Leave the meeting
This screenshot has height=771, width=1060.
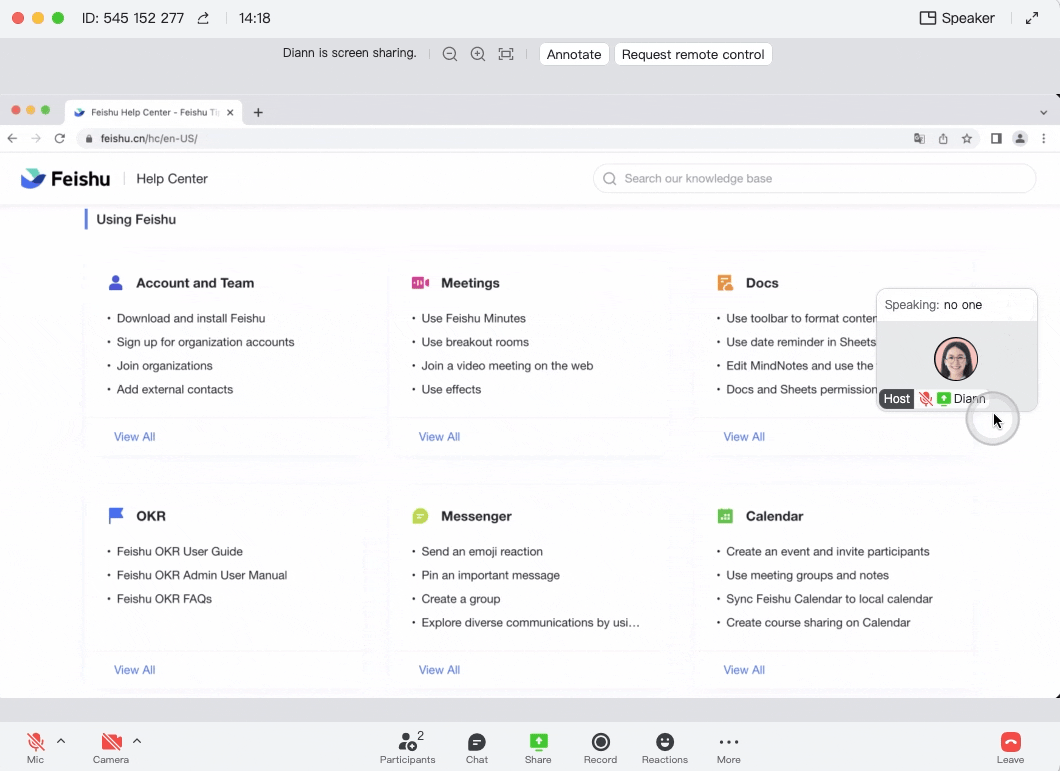click(x=1010, y=747)
